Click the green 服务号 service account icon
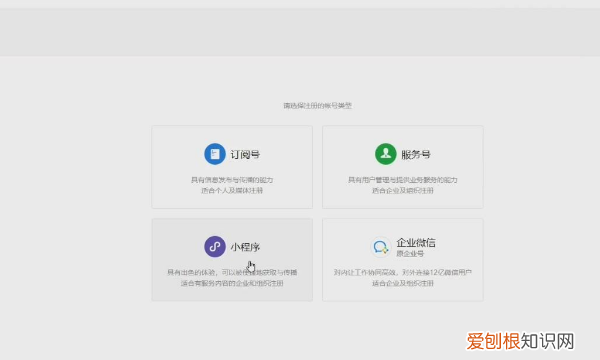600x360 pixels. (x=385, y=154)
